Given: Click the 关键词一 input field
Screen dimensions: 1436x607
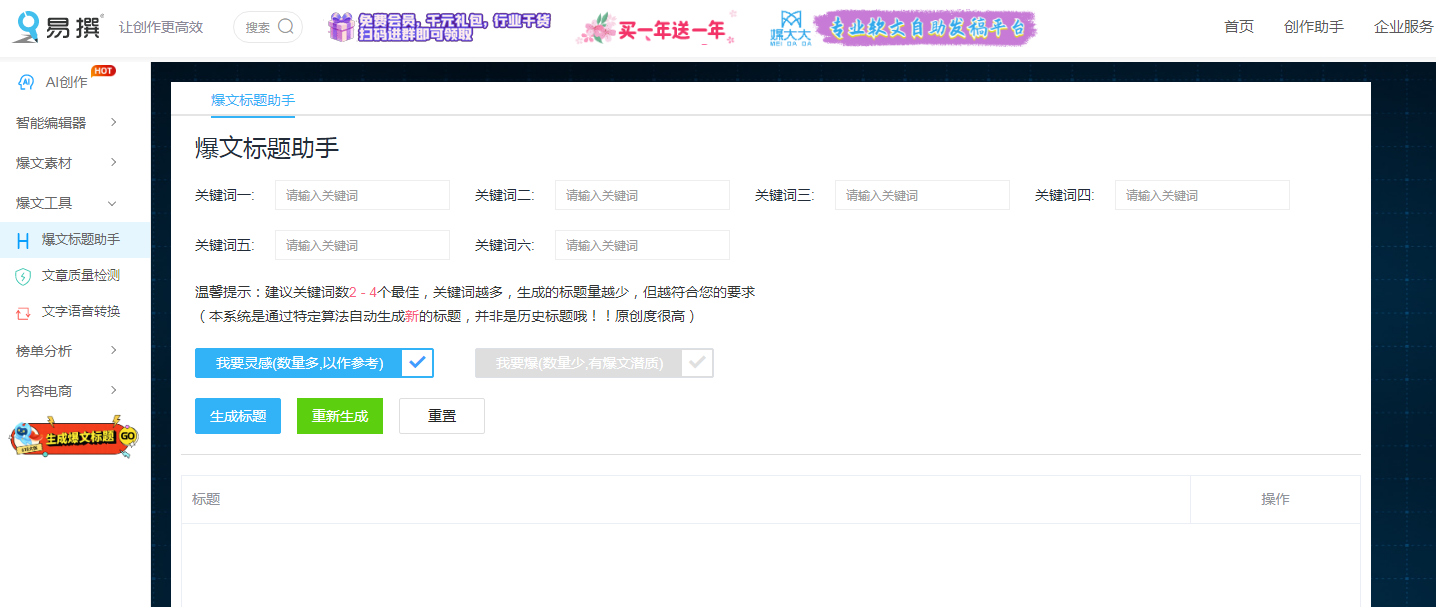Looking at the screenshot, I should pyautogui.click(x=362, y=195).
